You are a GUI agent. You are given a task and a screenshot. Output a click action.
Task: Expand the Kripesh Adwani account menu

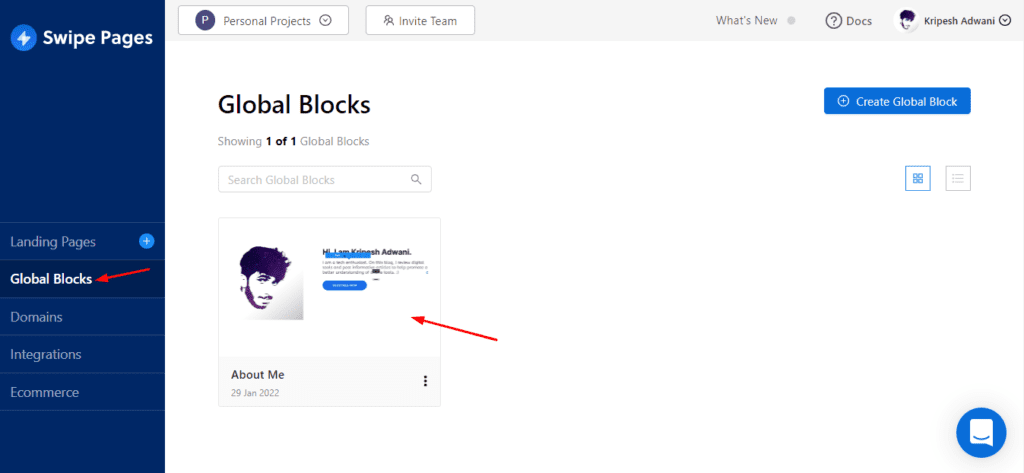[1005, 21]
